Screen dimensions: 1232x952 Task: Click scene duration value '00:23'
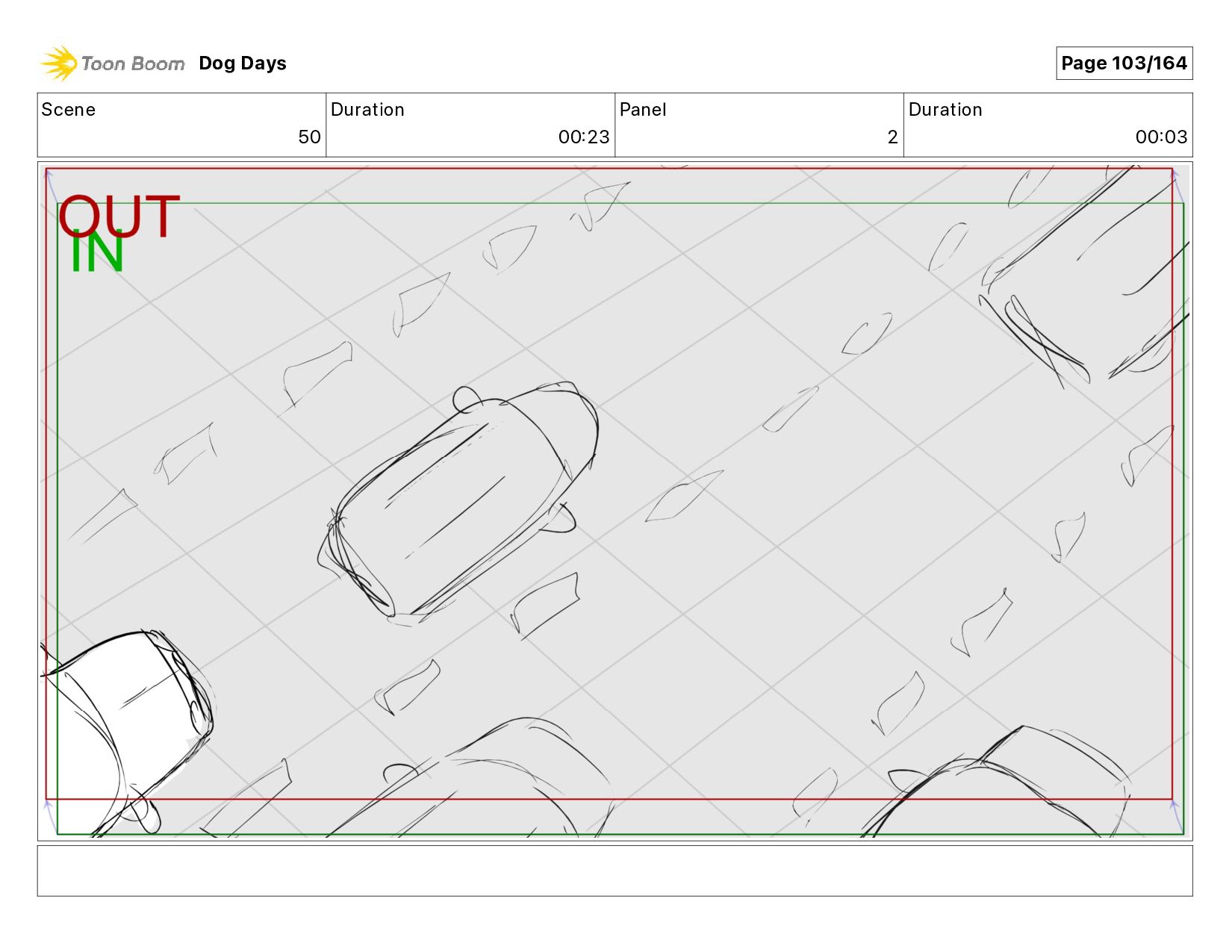(x=584, y=137)
